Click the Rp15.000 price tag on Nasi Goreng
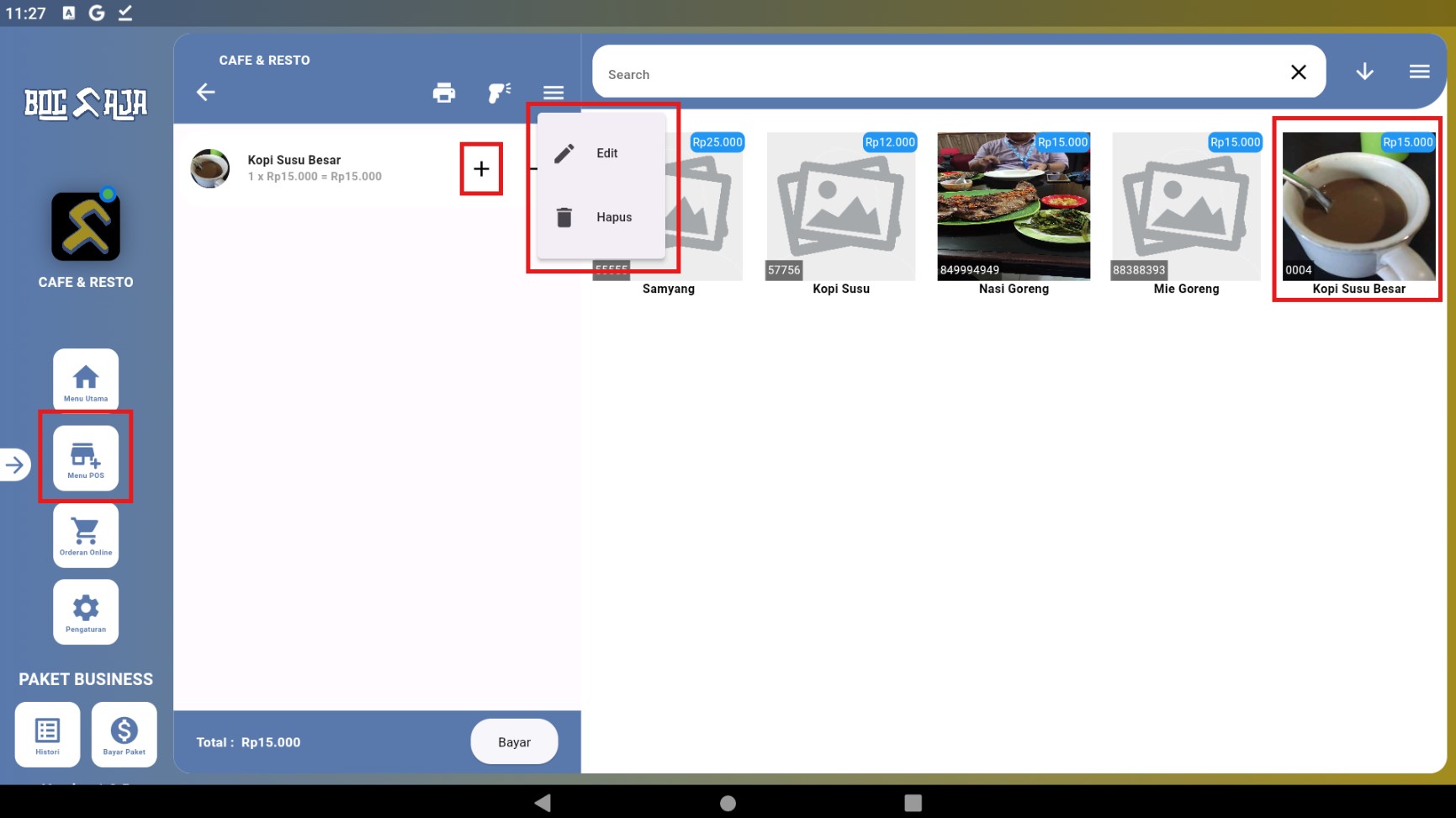The image size is (1456, 818). (x=1062, y=142)
